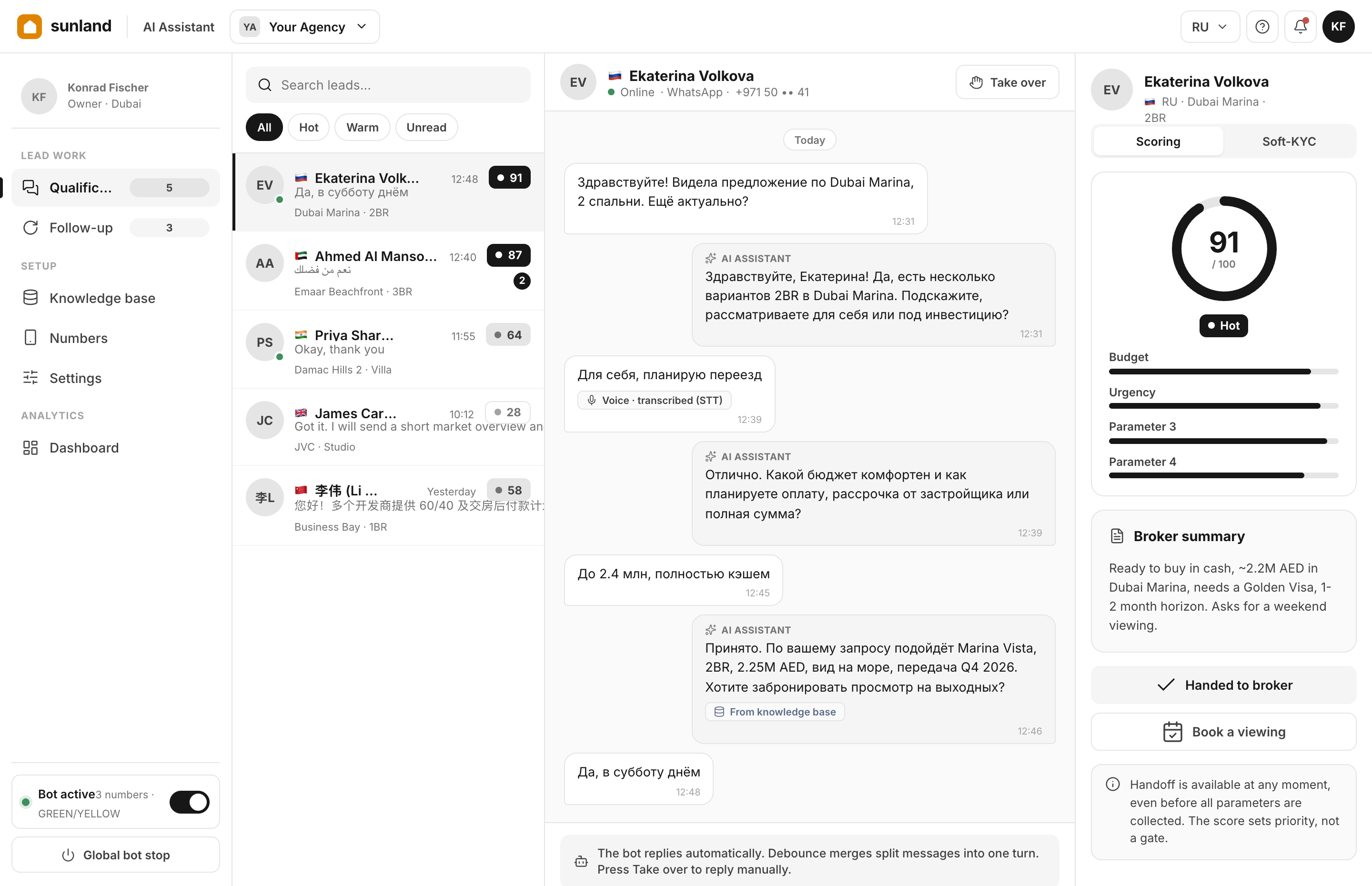Open Dashboard analytics page

[x=116, y=448]
